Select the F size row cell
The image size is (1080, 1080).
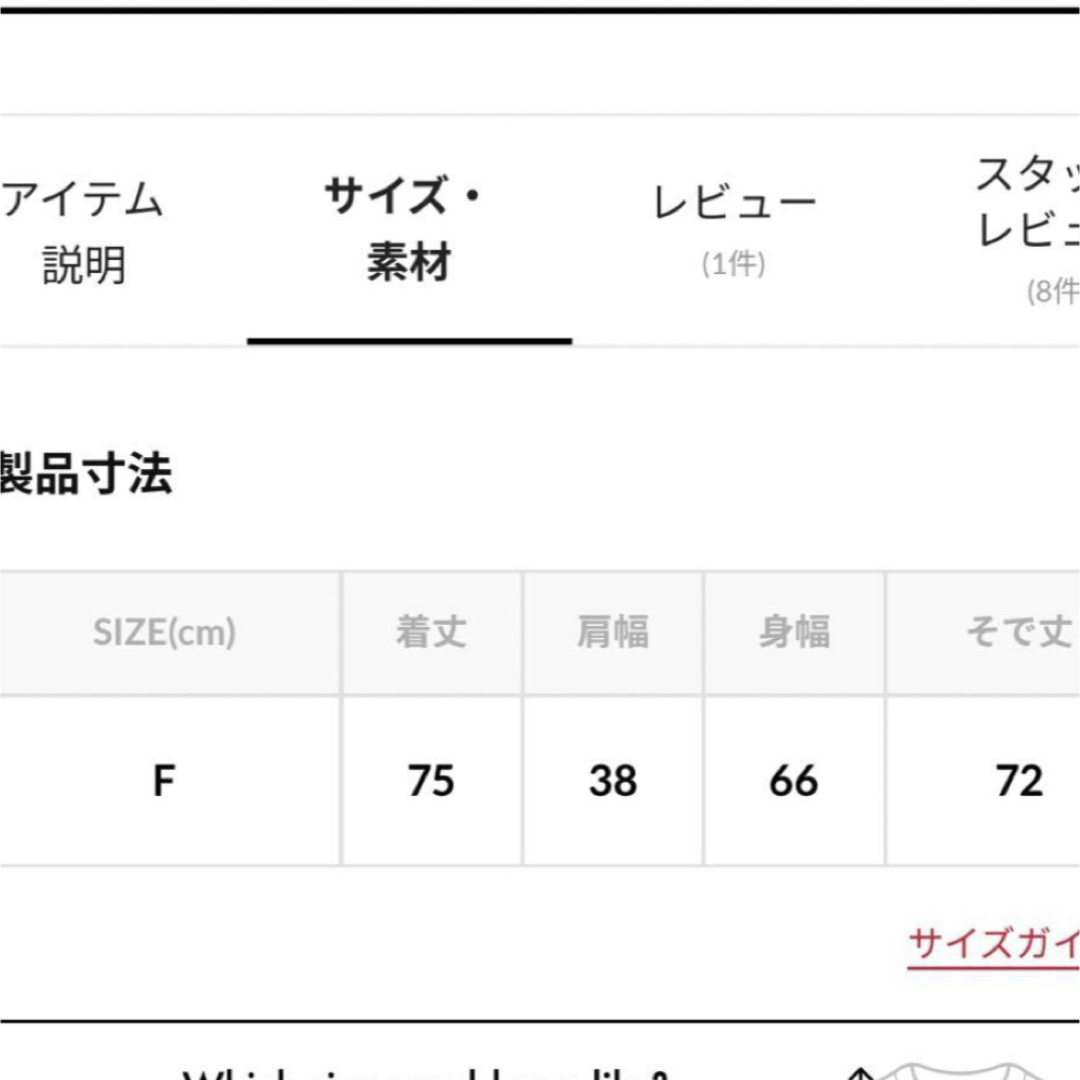click(x=163, y=781)
